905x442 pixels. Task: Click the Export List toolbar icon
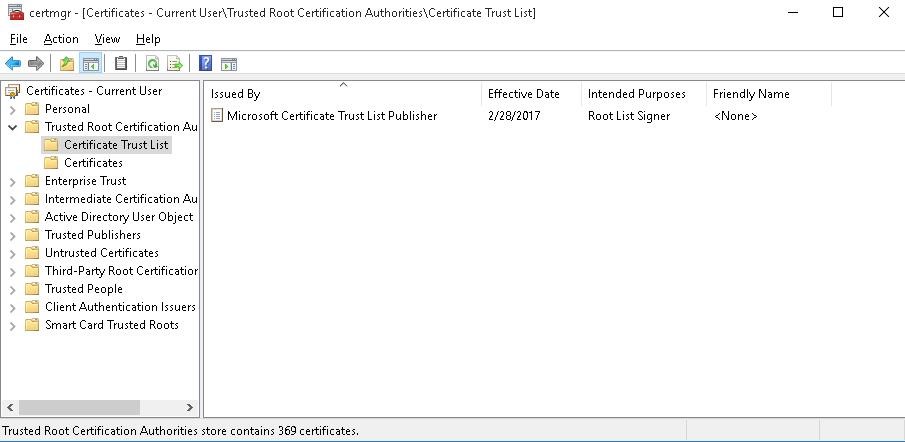coord(175,64)
